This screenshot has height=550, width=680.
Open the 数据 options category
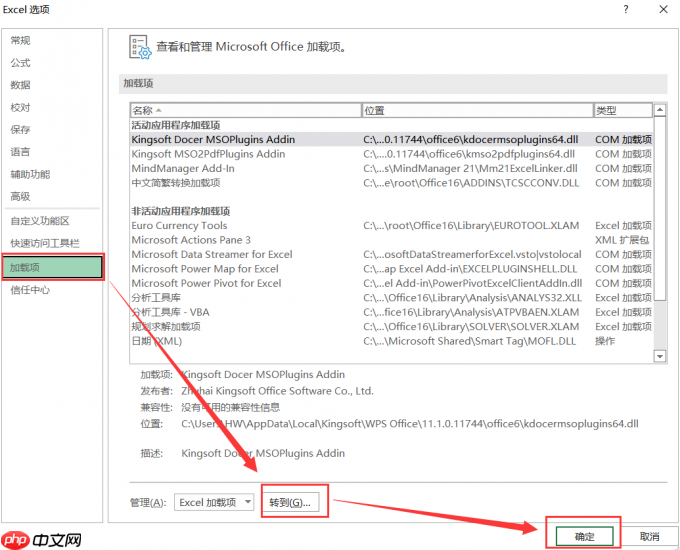[20, 85]
